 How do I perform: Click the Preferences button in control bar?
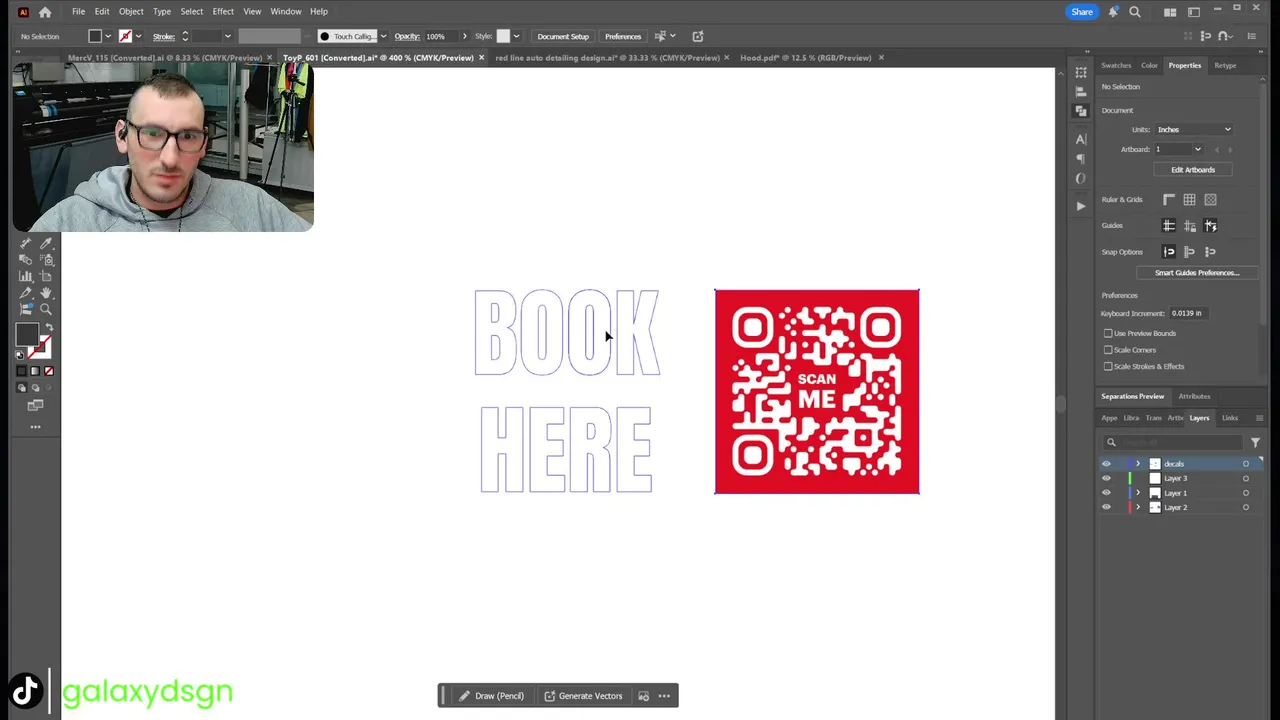(623, 36)
